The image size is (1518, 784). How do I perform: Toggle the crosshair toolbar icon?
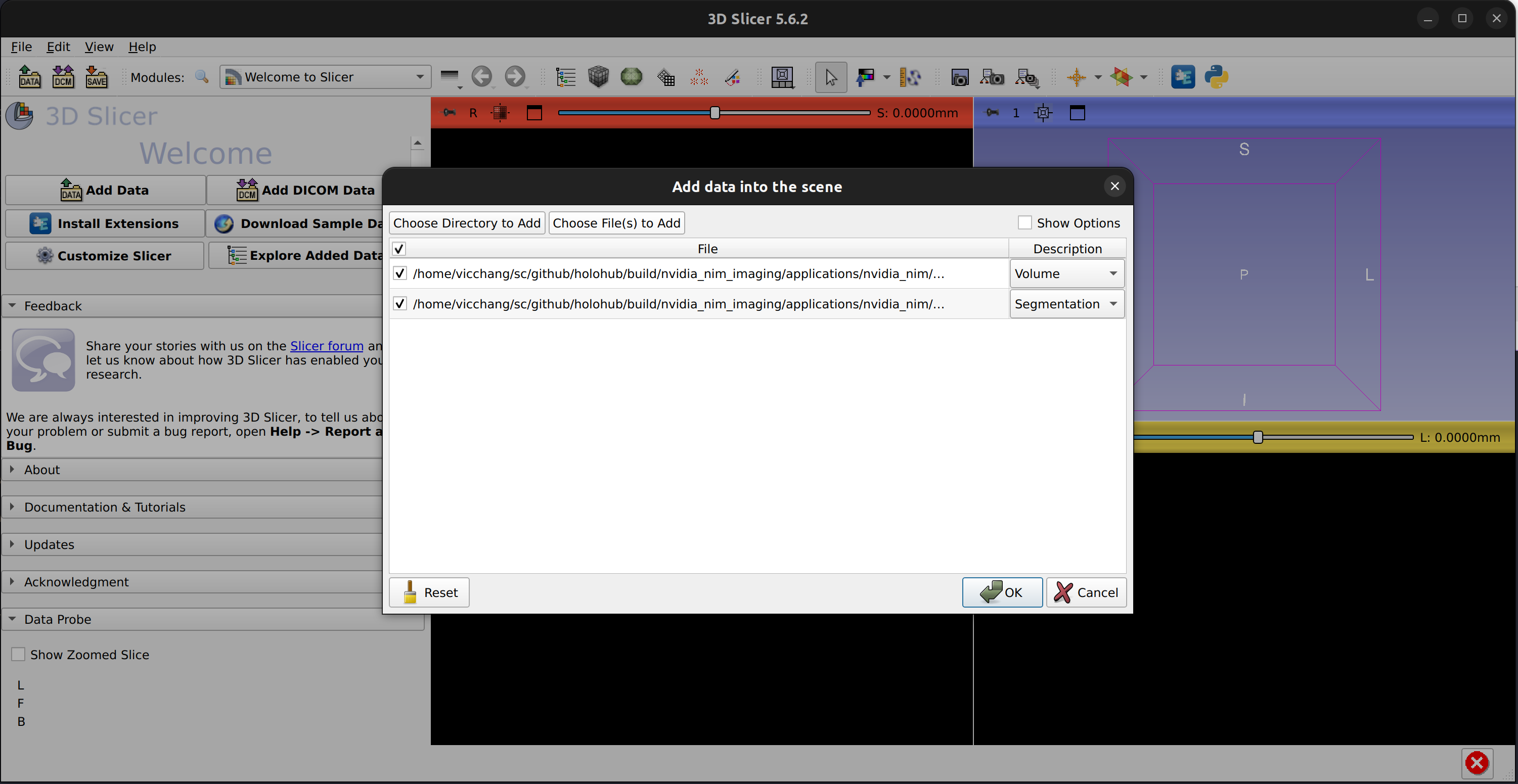click(x=1076, y=77)
